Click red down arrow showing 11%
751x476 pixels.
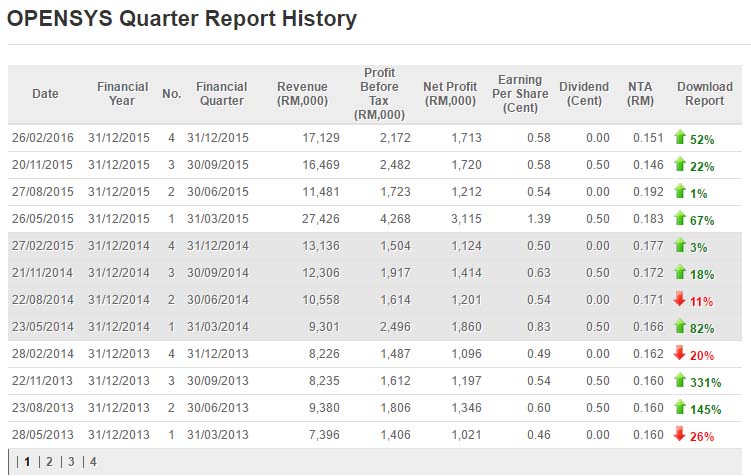coord(680,299)
